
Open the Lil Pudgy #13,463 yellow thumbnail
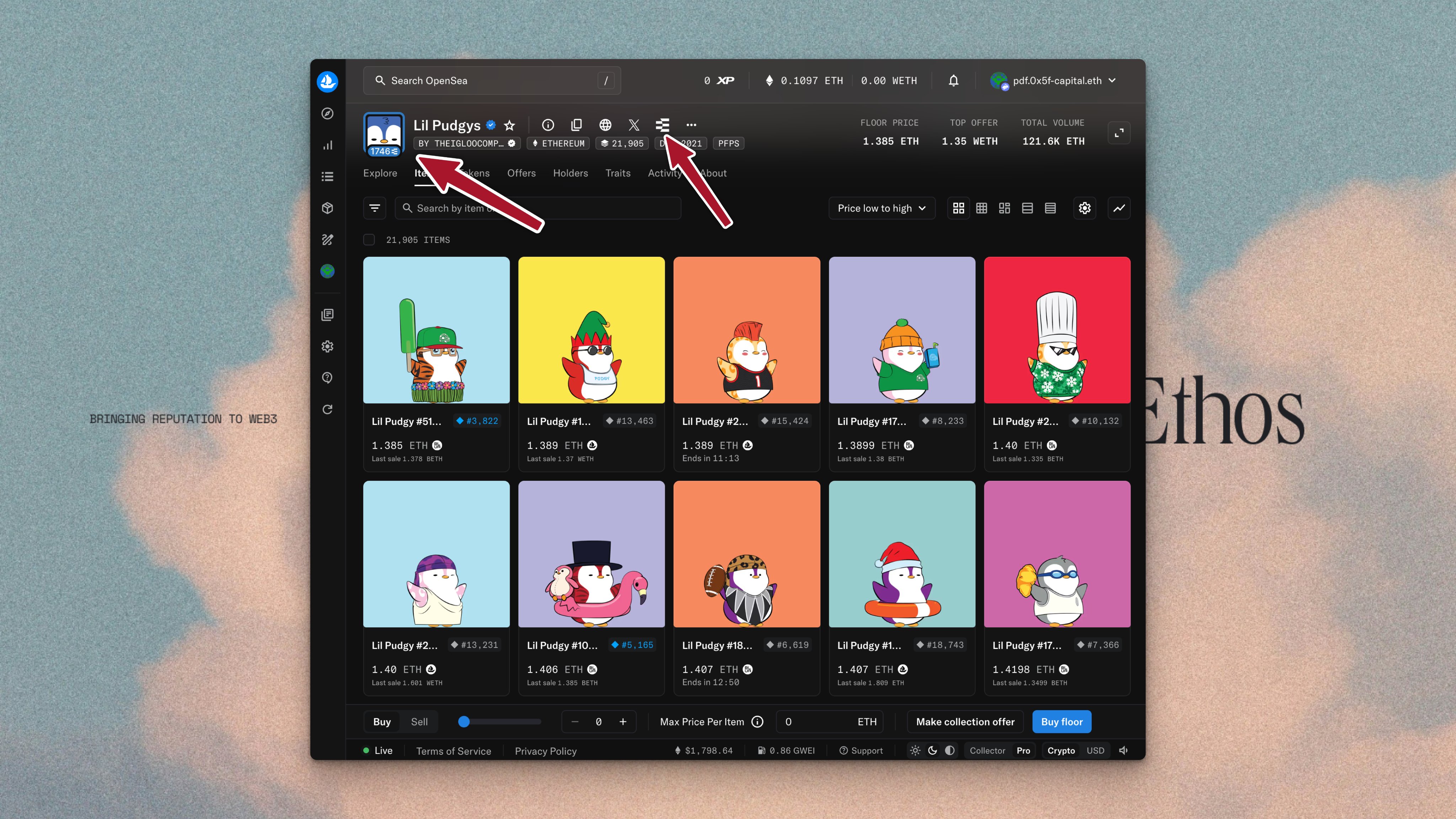[591, 330]
